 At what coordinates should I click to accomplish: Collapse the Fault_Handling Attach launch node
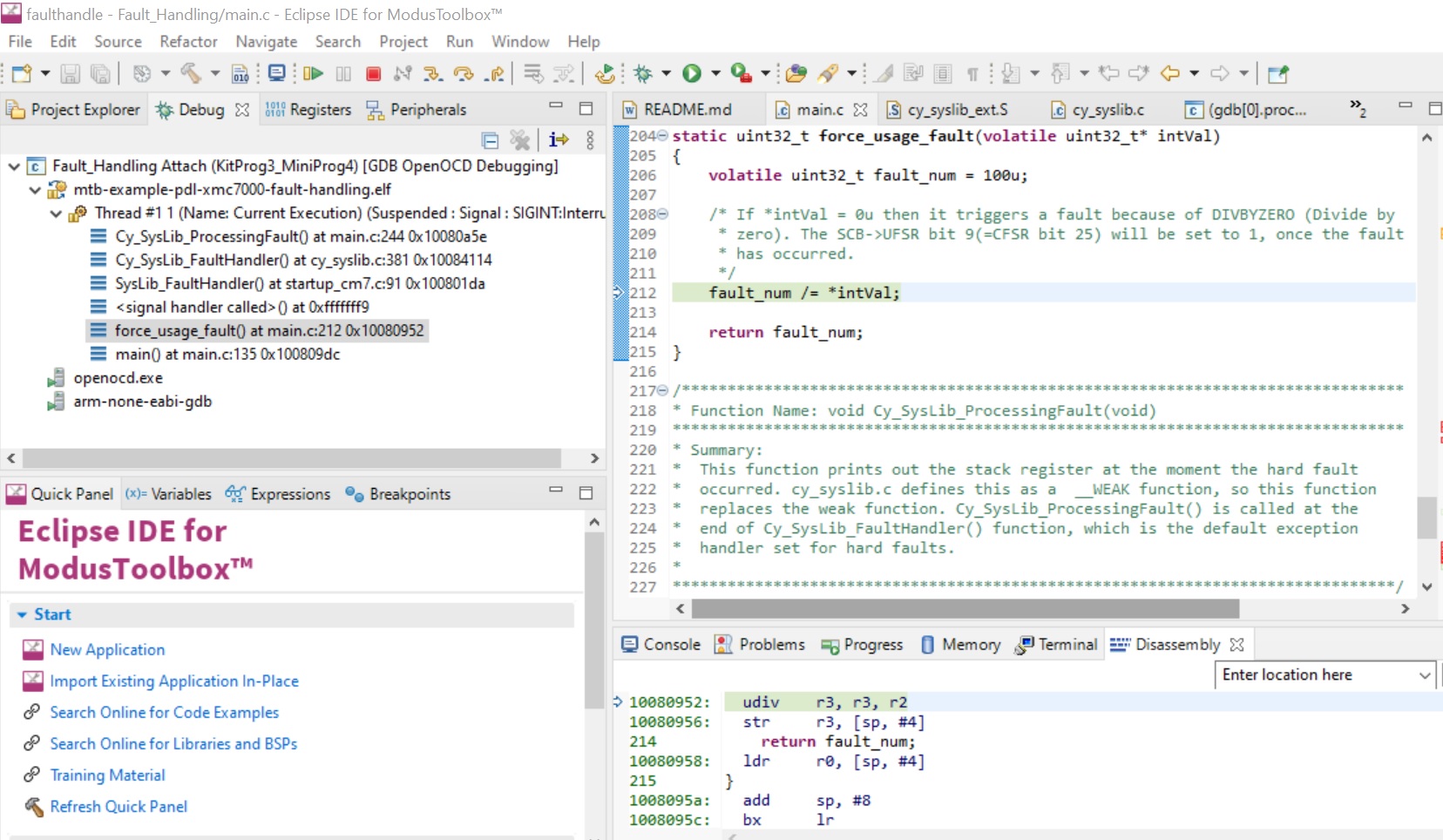(x=14, y=166)
